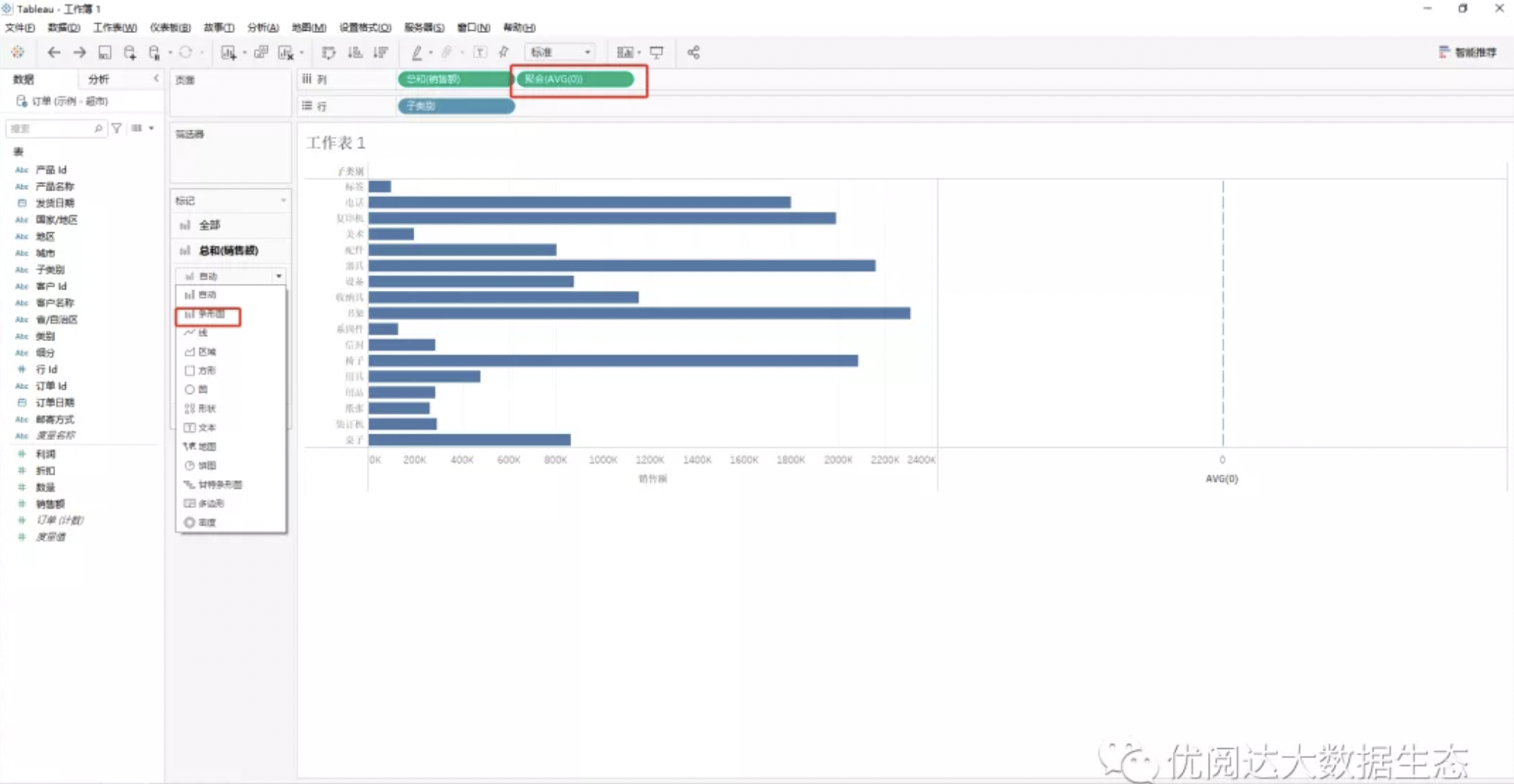
Task: Click the swap rows and columns icon
Action: [x=329, y=52]
